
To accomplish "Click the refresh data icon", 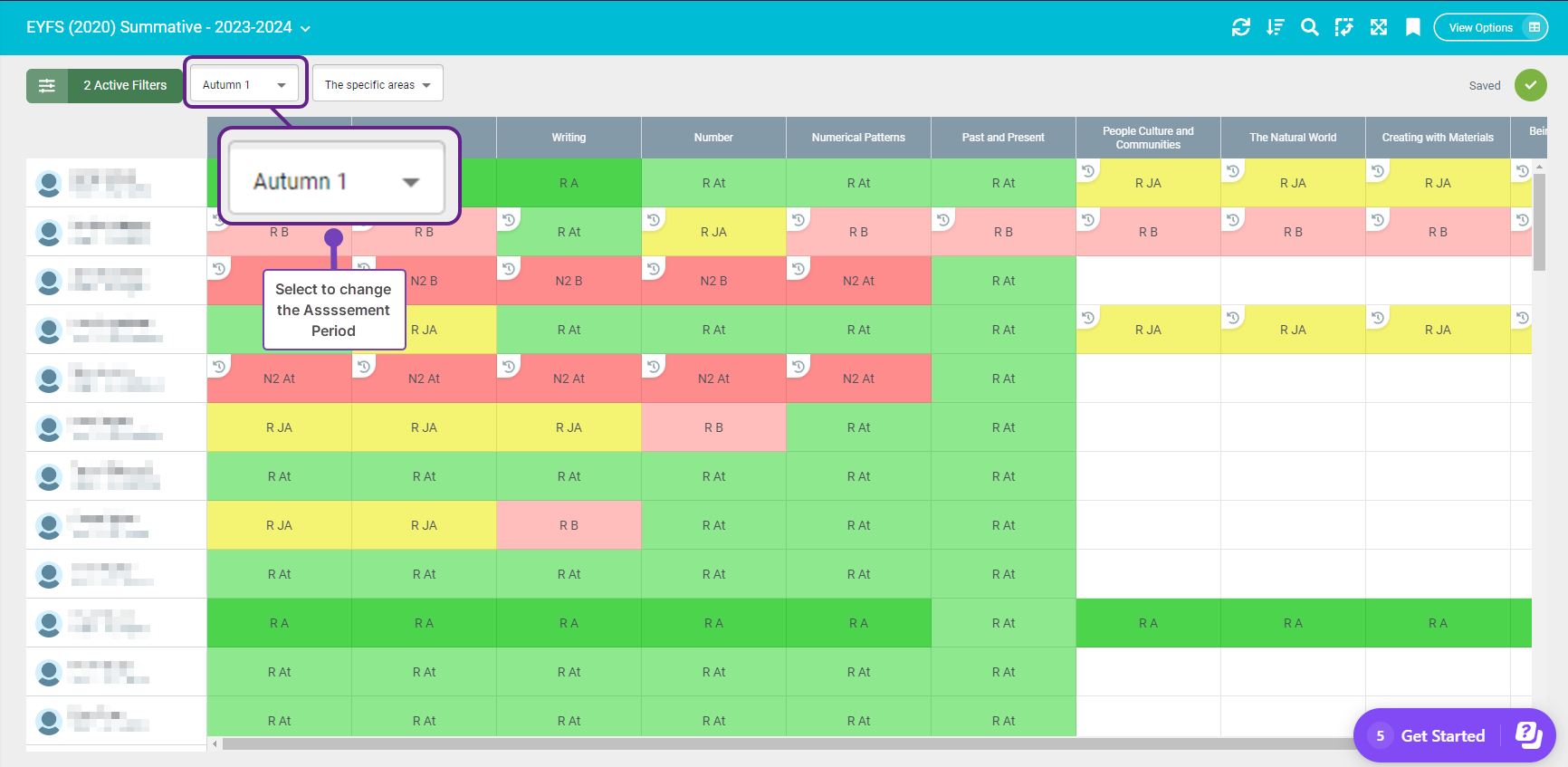I will pos(1240,27).
